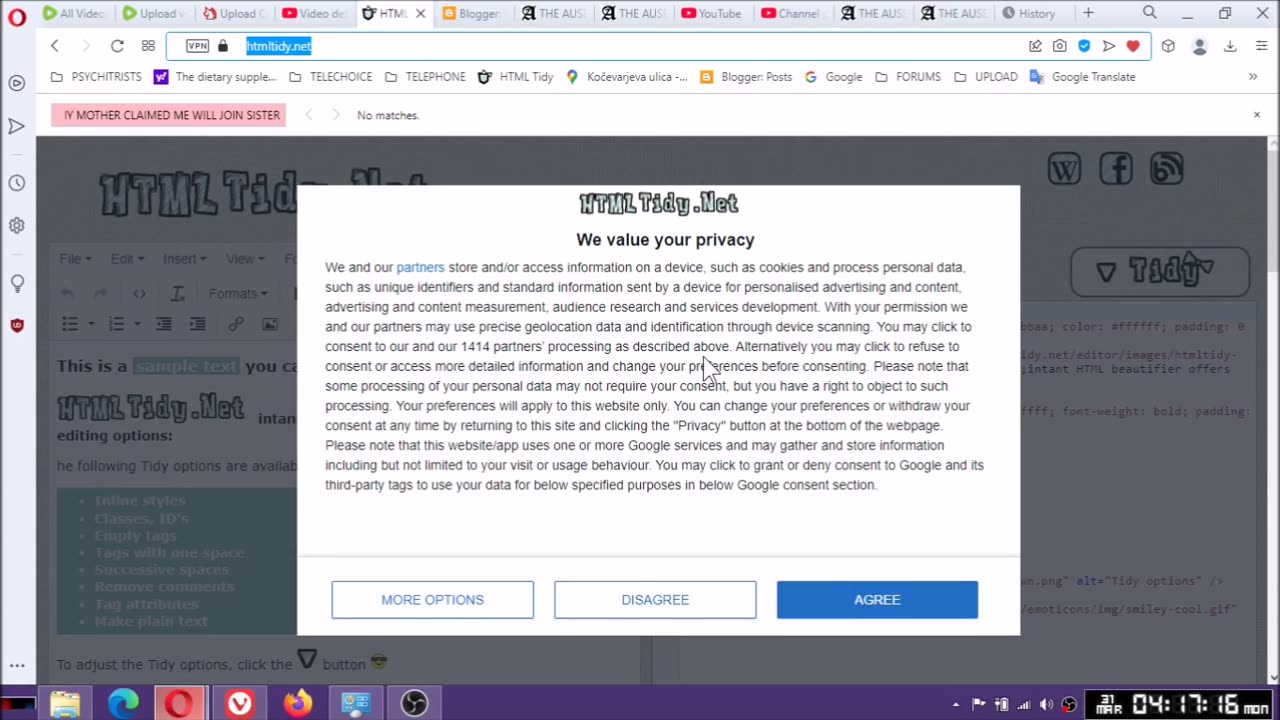This screenshot has width=1280, height=720.
Task: Click the red uBlock shield sidebar icon
Action: (16, 325)
